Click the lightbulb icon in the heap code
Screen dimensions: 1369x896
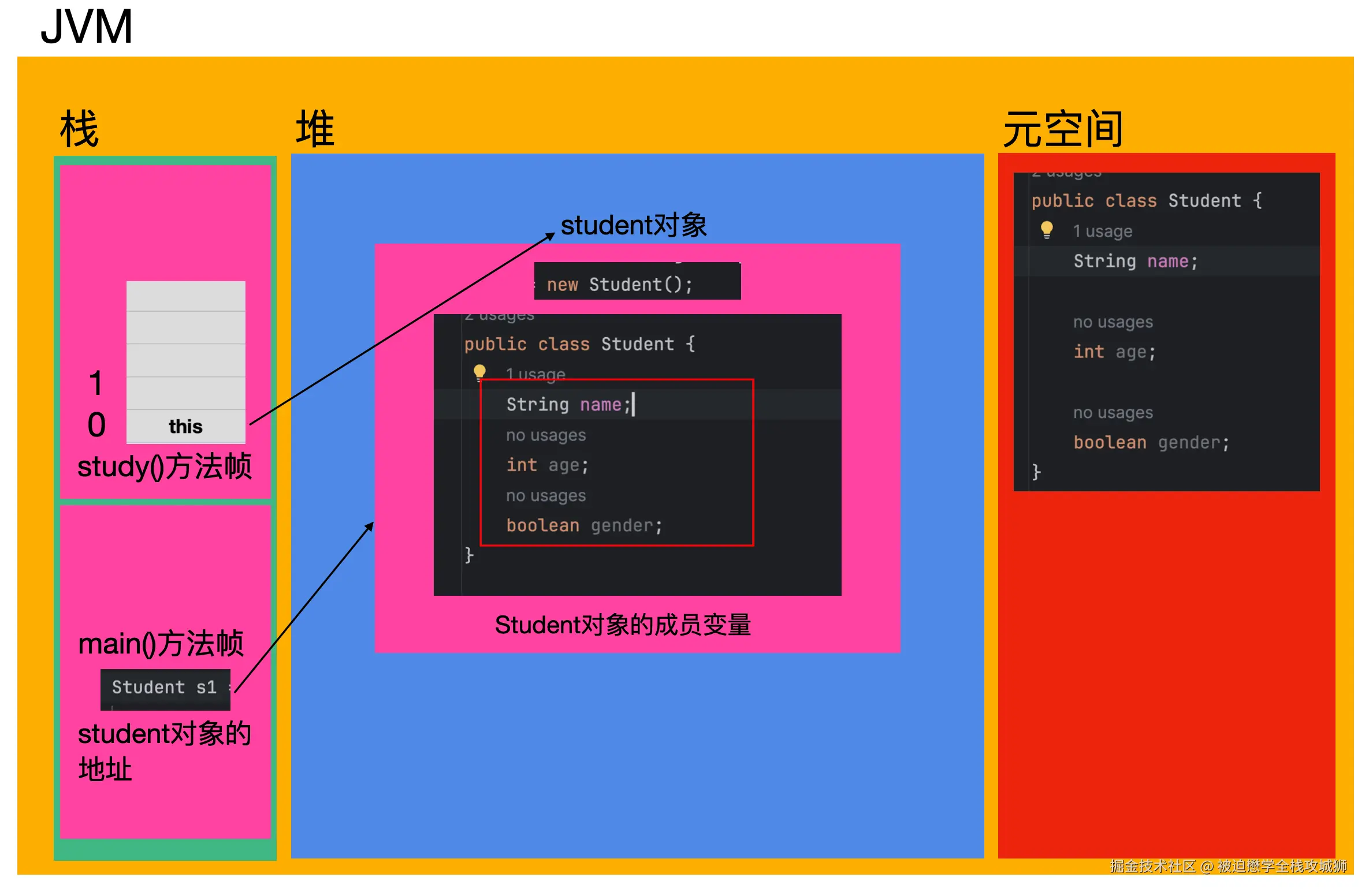(479, 372)
